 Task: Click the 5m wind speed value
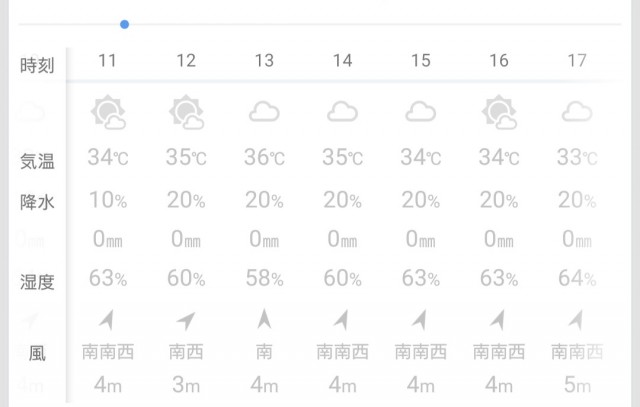[x=577, y=385]
